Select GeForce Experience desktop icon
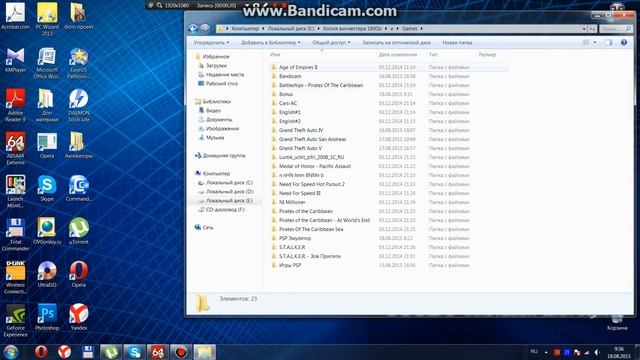Image resolution: width=640 pixels, height=360 pixels. (x=15, y=320)
